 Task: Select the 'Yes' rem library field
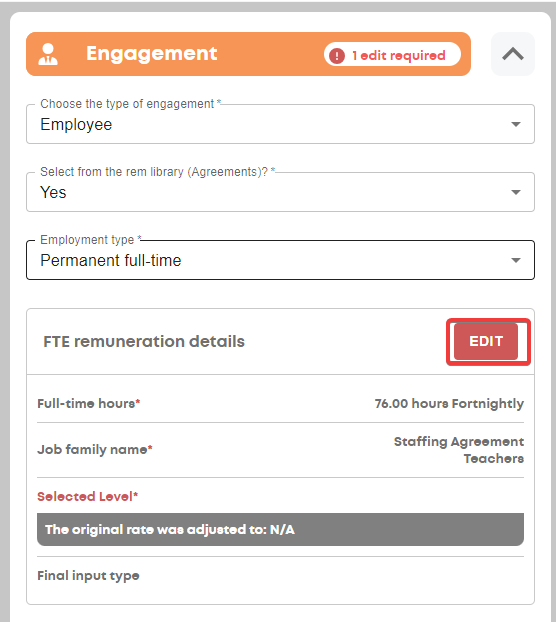(x=280, y=192)
